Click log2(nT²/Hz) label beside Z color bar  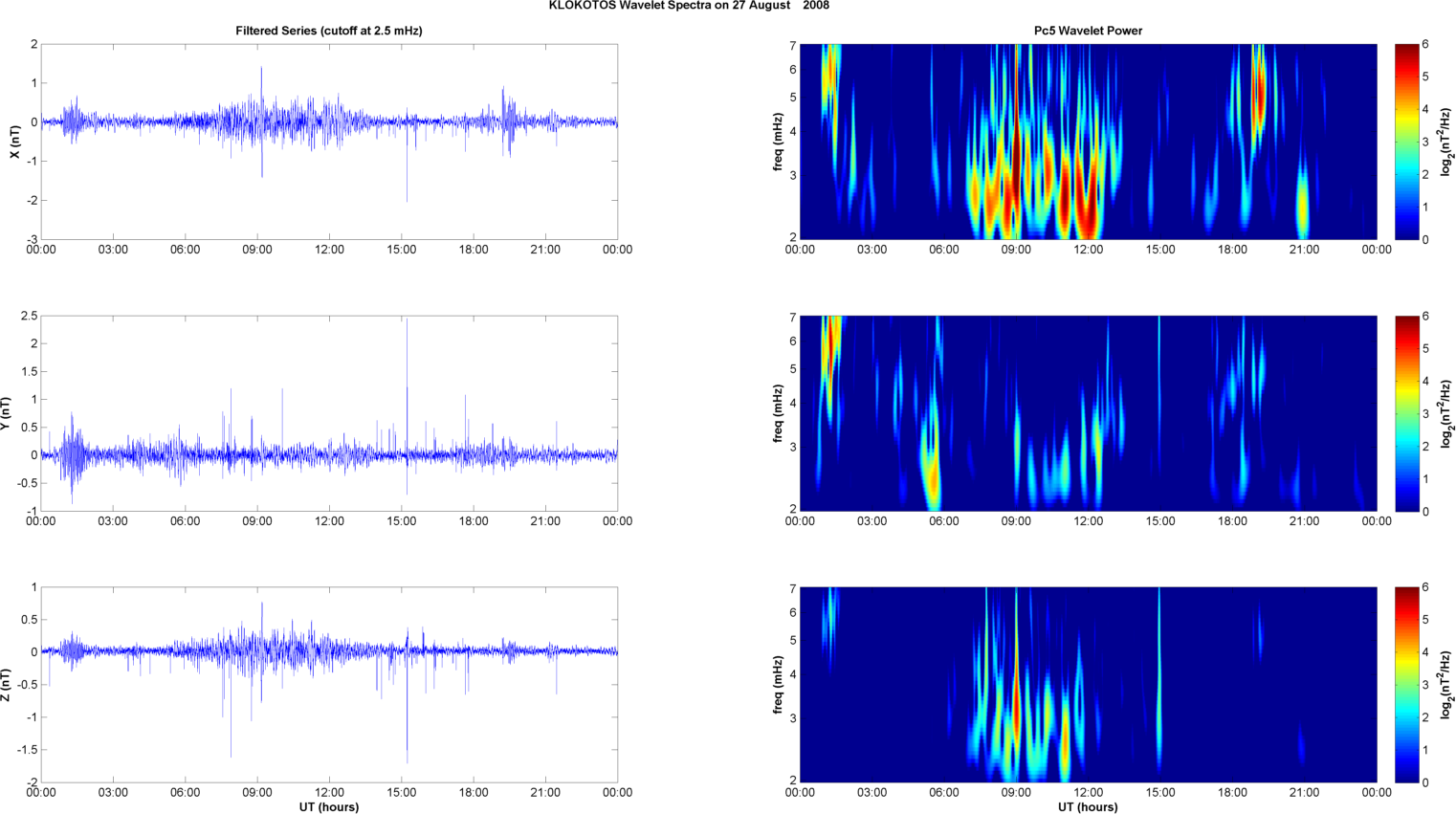click(1448, 685)
